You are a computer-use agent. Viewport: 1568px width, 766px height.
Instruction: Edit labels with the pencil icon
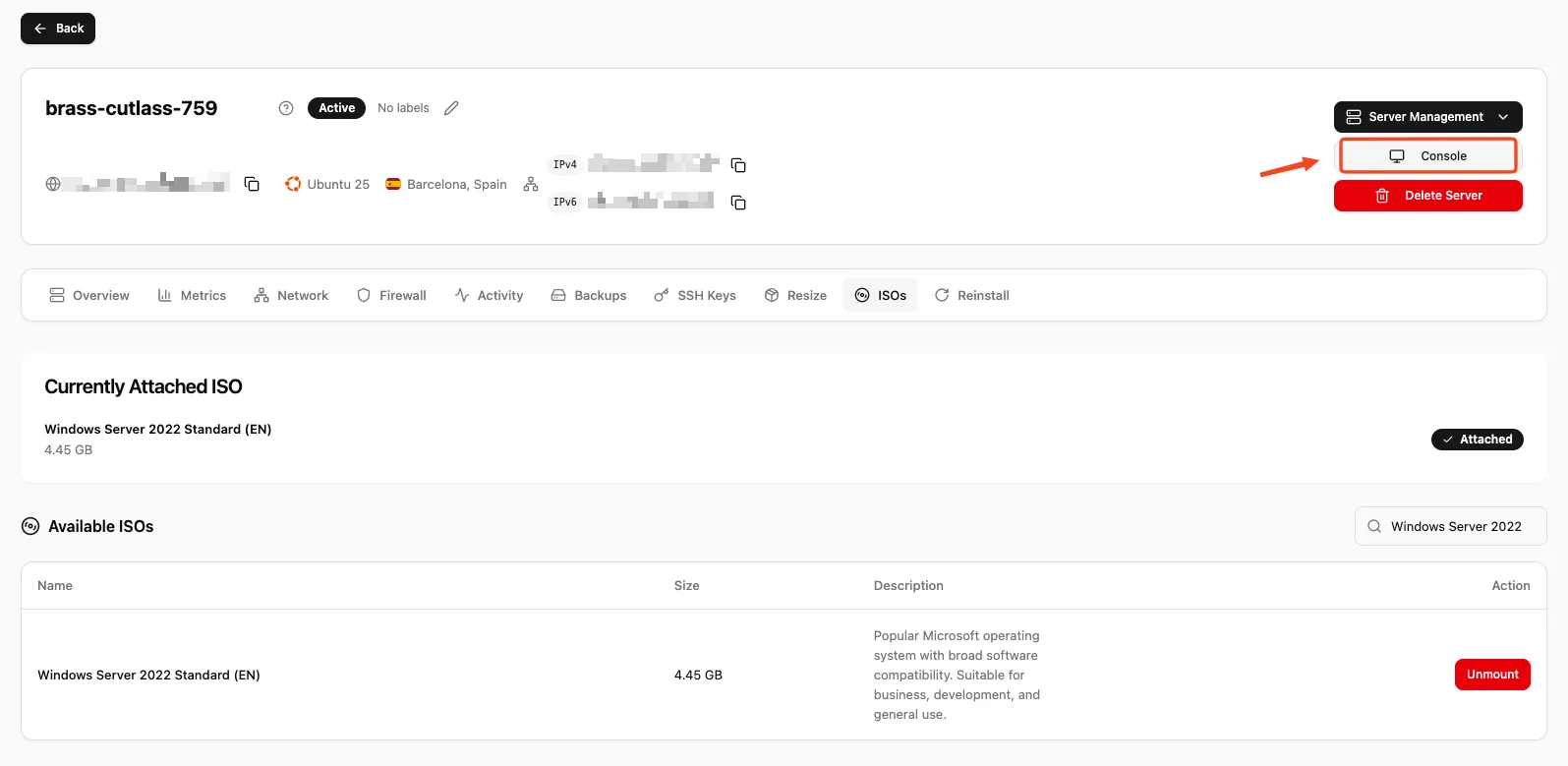451,108
